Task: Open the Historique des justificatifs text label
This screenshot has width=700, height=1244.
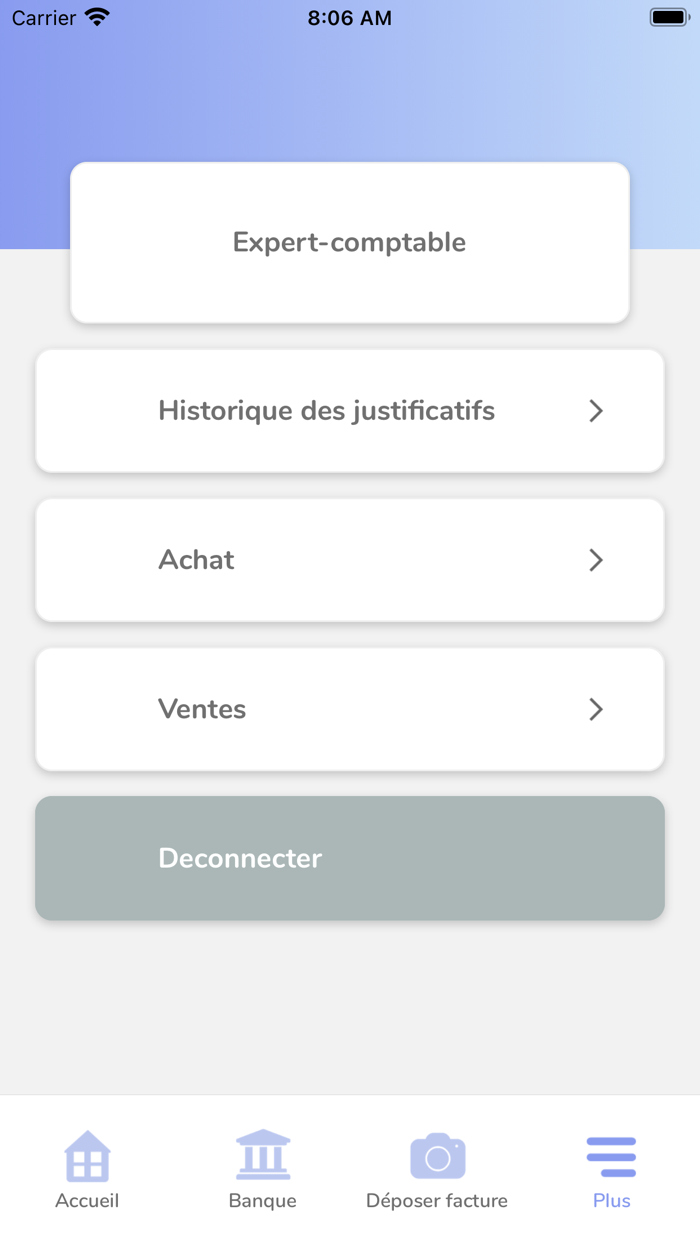Action: [x=326, y=411]
